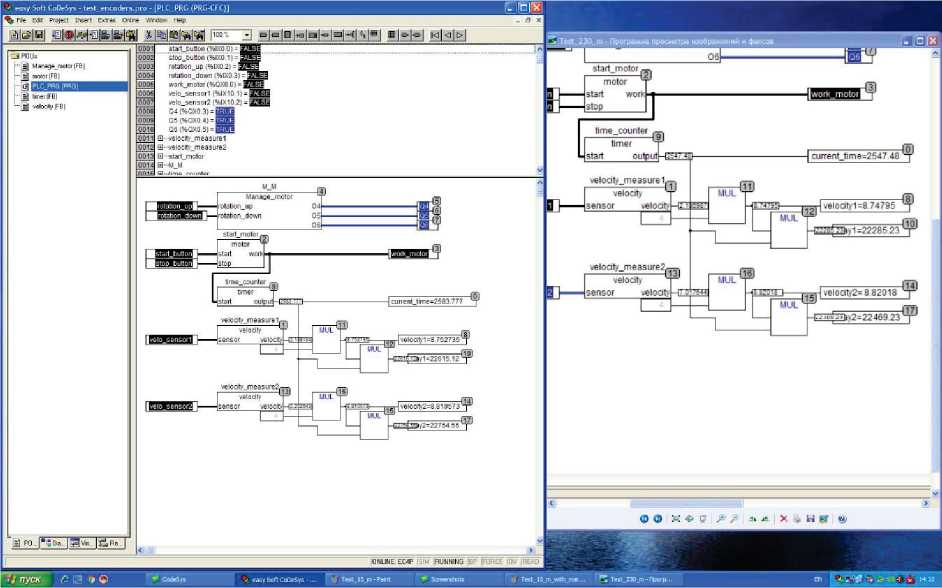The width and height of the screenshot is (942, 588).
Task: Click the Пуск Start button
Action: (24, 579)
